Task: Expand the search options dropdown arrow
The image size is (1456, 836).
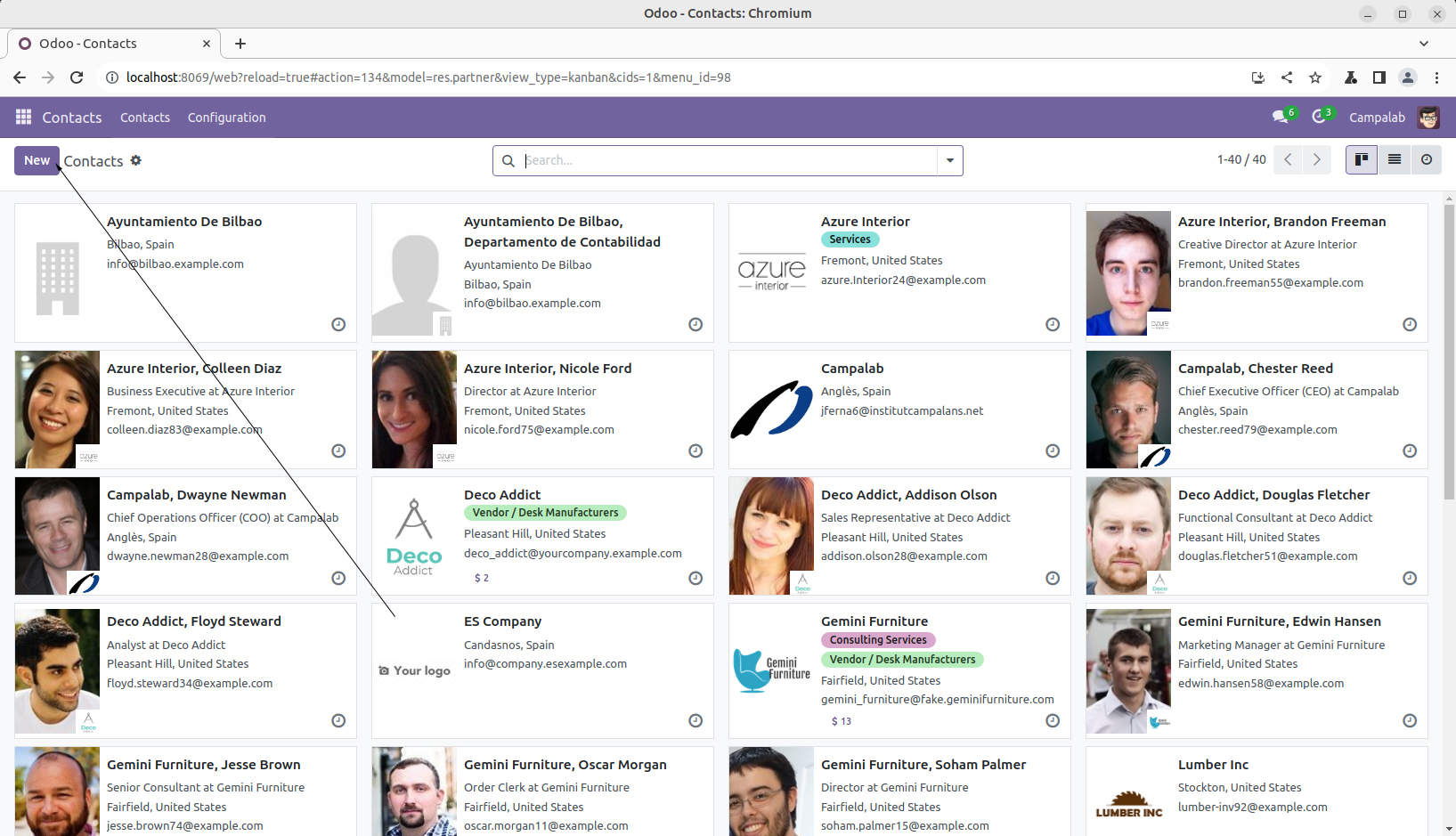Action: (950, 161)
